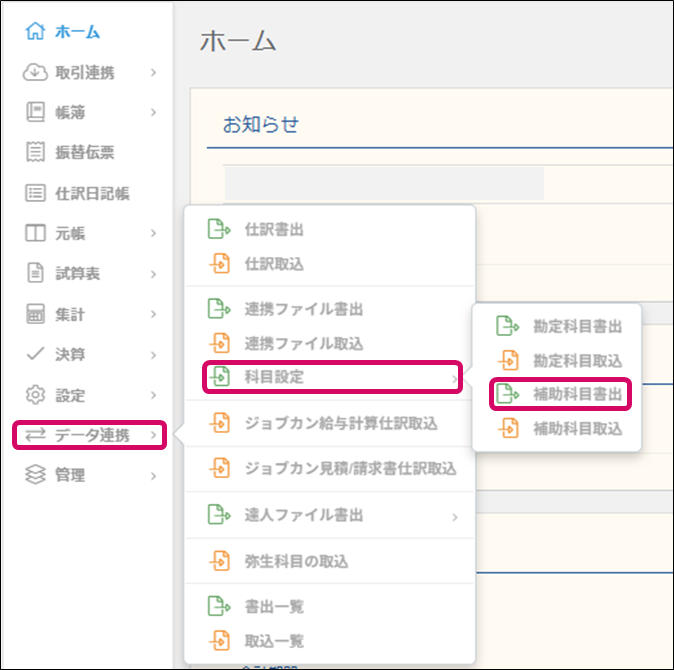Screen dimensions: 674x670
Task: Click the 元帳 ledger icon
Action: point(35,234)
